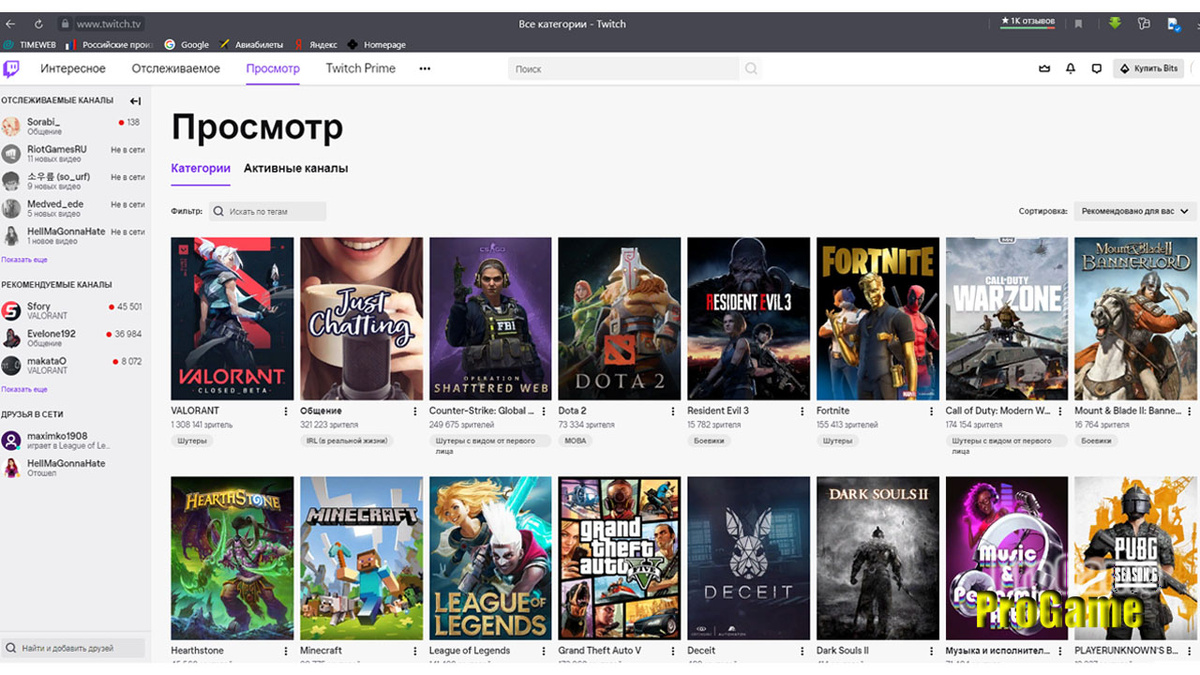Image resolution: width=1200 pixels, height=675 pixels.
Task: Open the Grand Theft Auto V cover
Action: pyautogui.click(x=620, y=558)
